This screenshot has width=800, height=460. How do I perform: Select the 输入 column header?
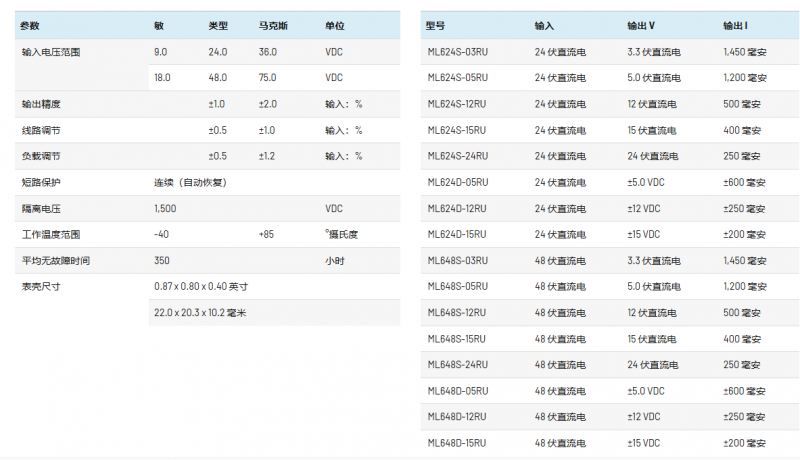pos(544,25)
